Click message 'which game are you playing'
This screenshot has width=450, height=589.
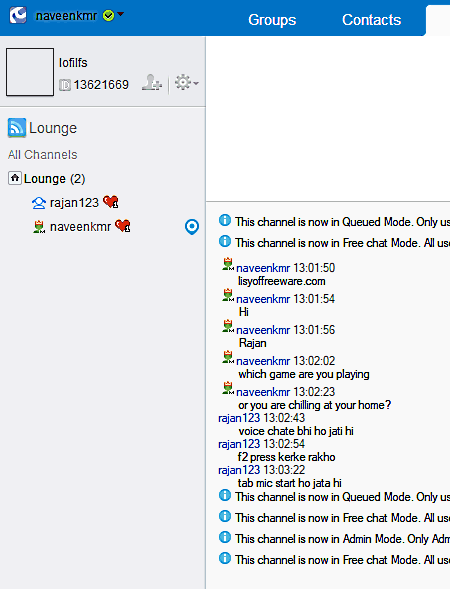[304, 375]
